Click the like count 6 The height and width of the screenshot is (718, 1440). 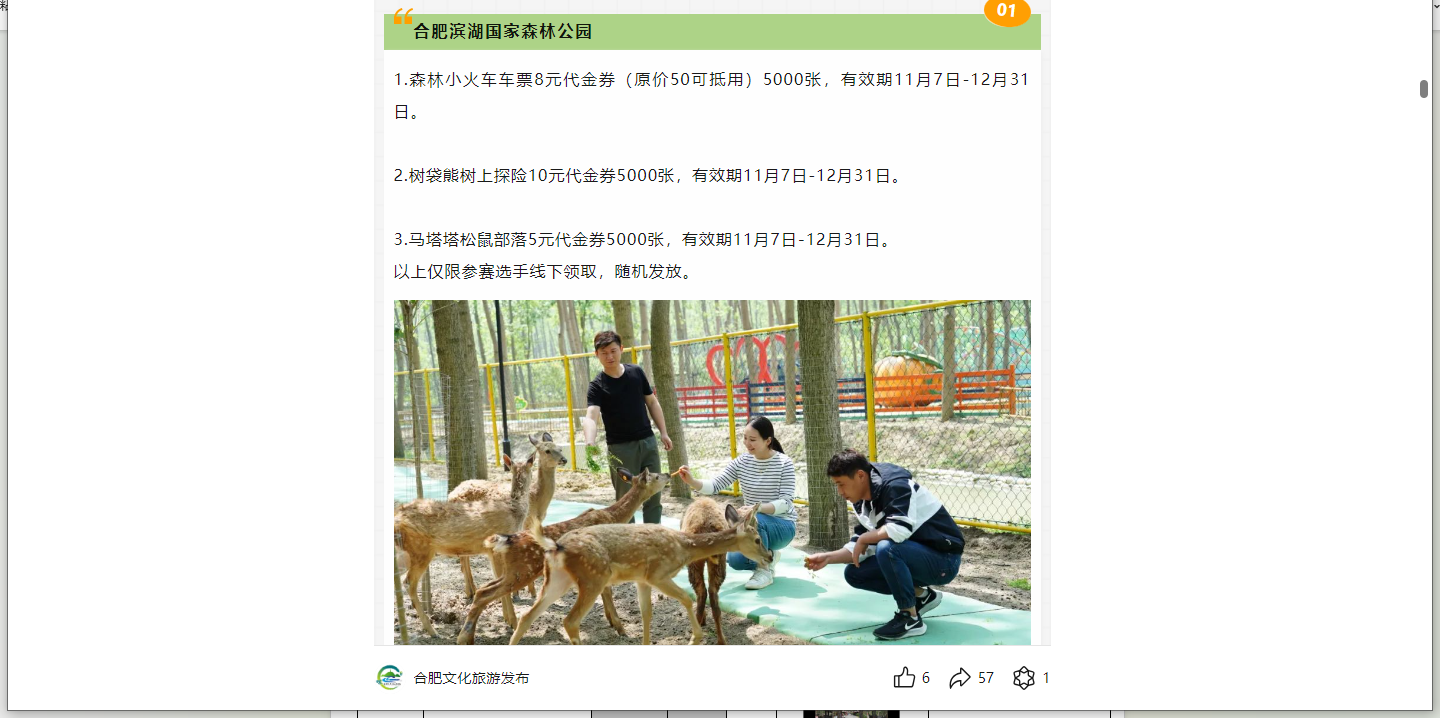click(926, 678)
